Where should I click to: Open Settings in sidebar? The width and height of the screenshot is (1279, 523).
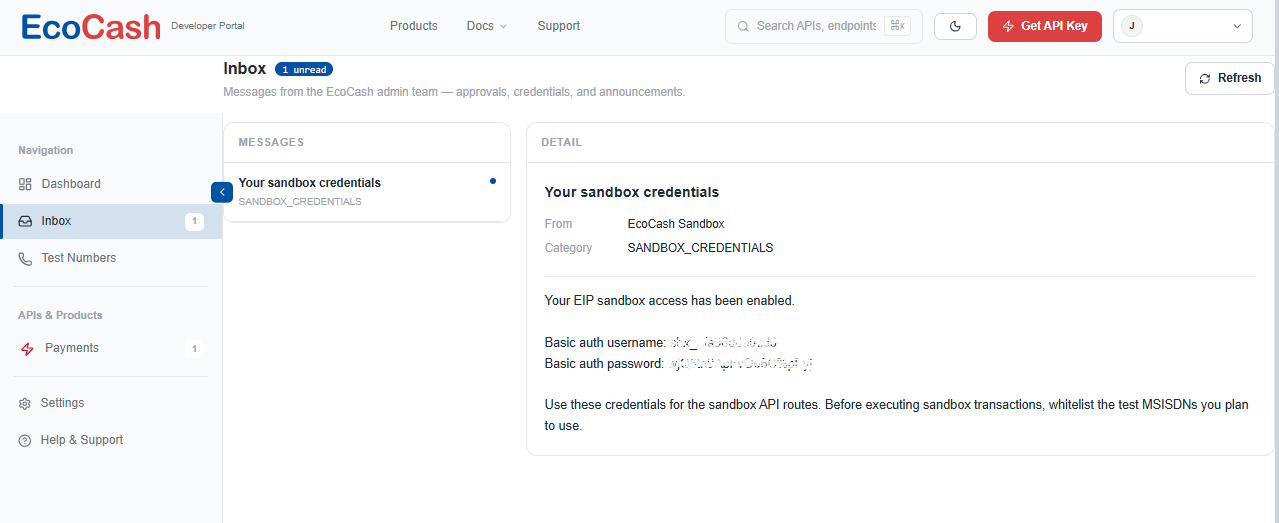click(x=111, y=403)
